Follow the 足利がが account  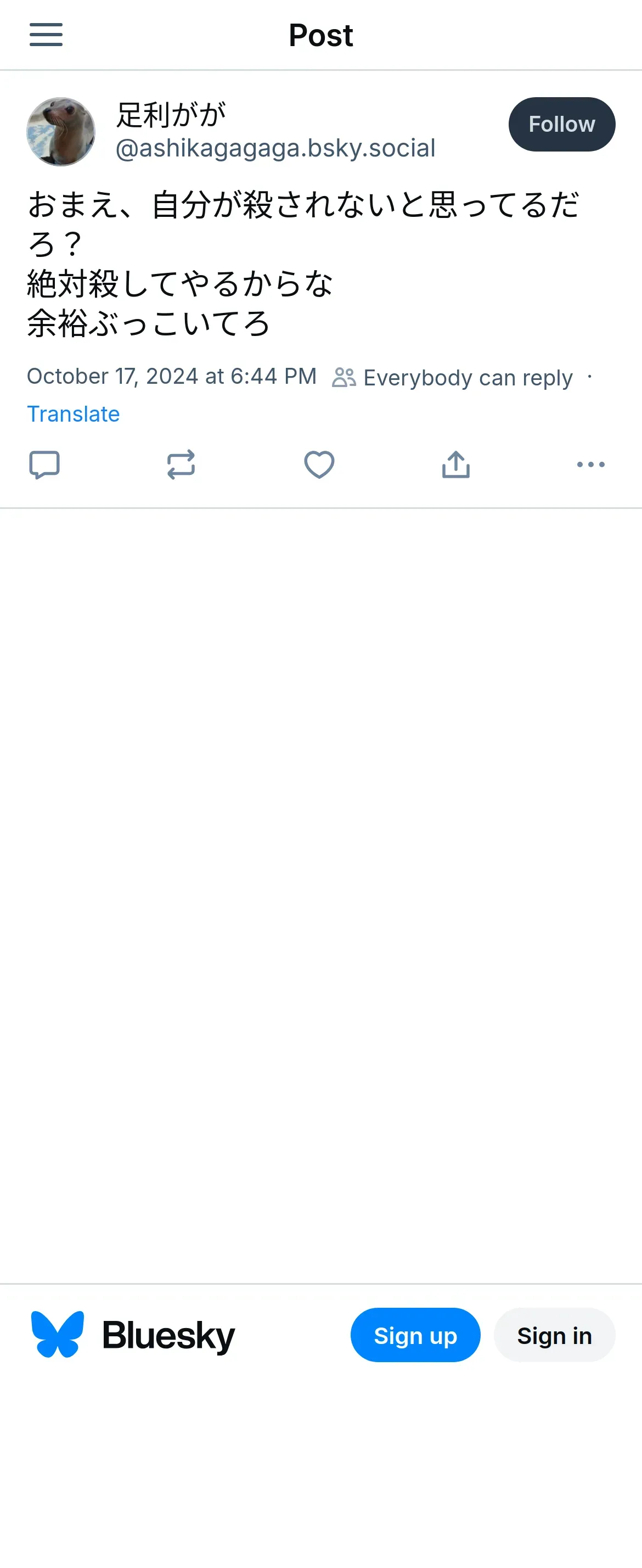pyautogui.click(x=561, y=124)
